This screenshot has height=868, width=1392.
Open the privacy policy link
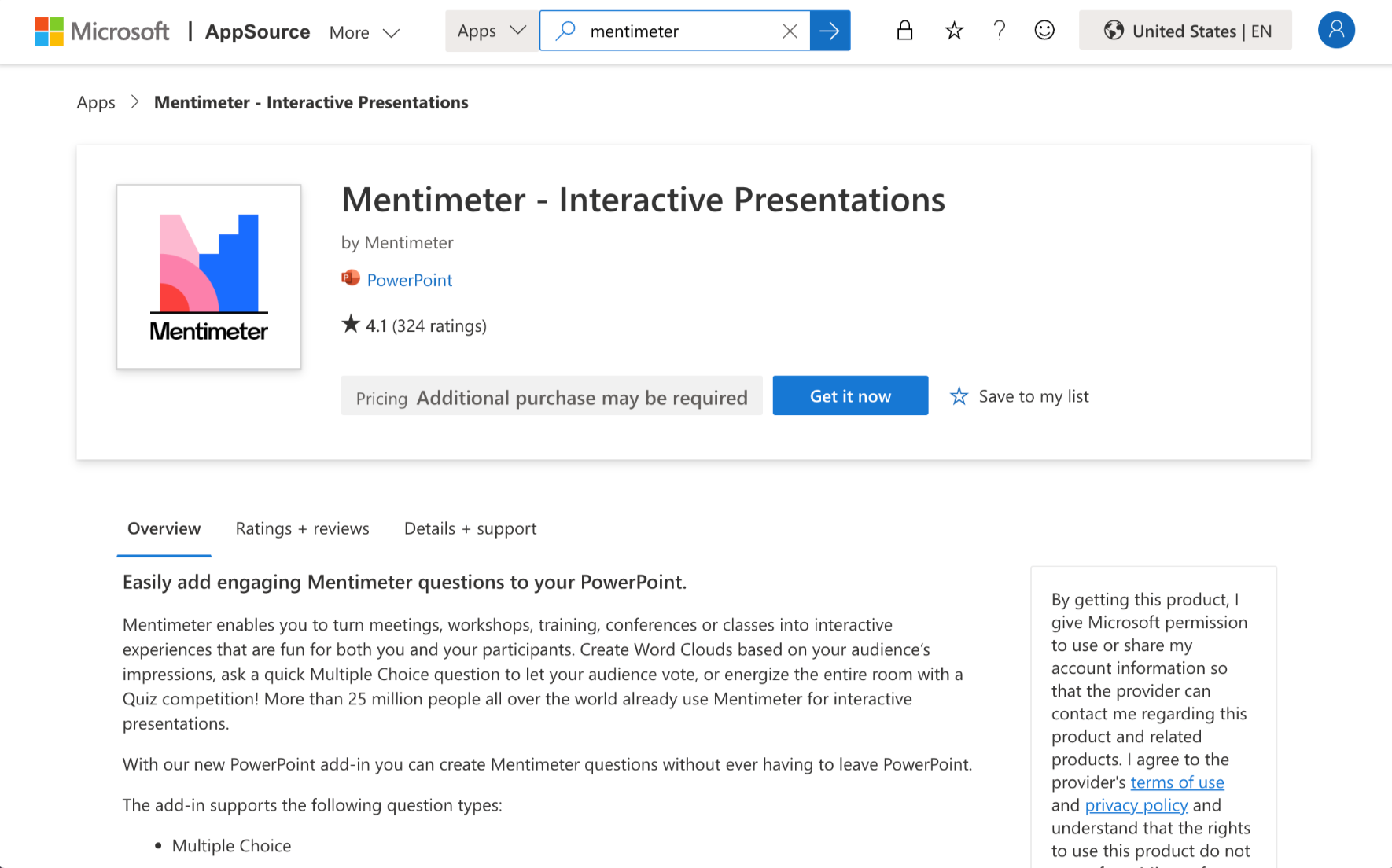point(1136,805)
